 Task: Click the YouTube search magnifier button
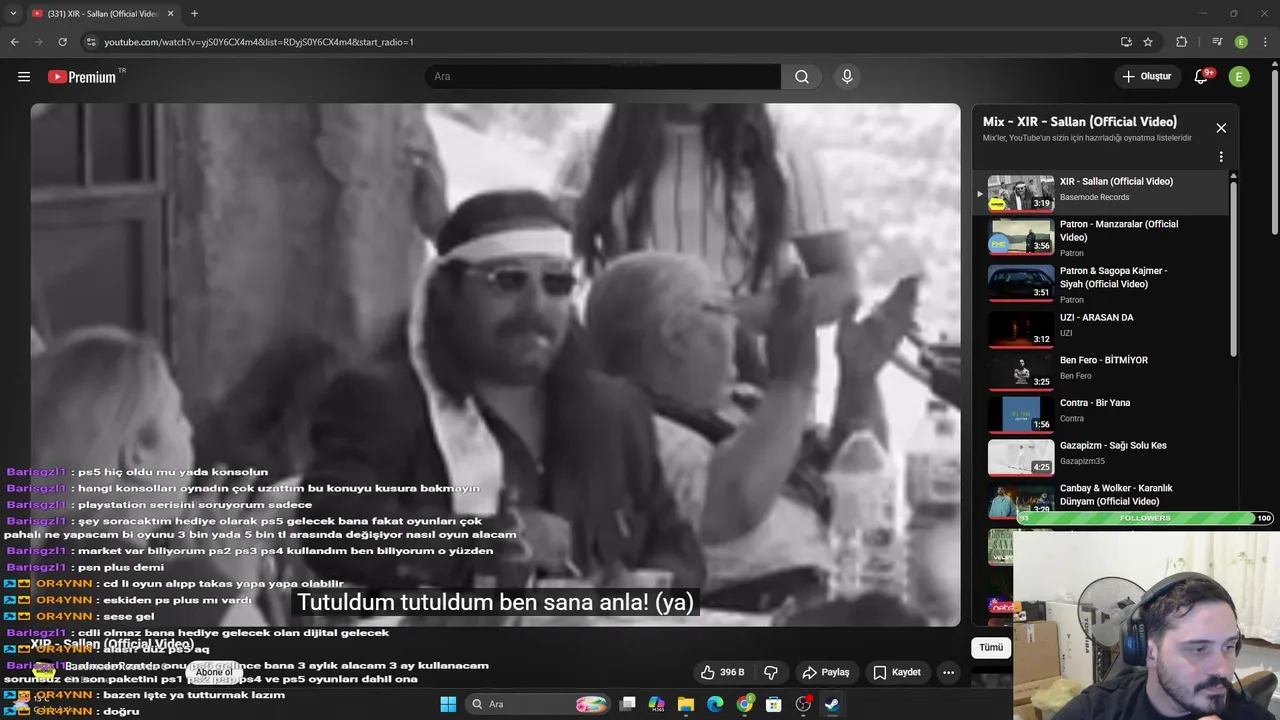click(x=802, y=77)
